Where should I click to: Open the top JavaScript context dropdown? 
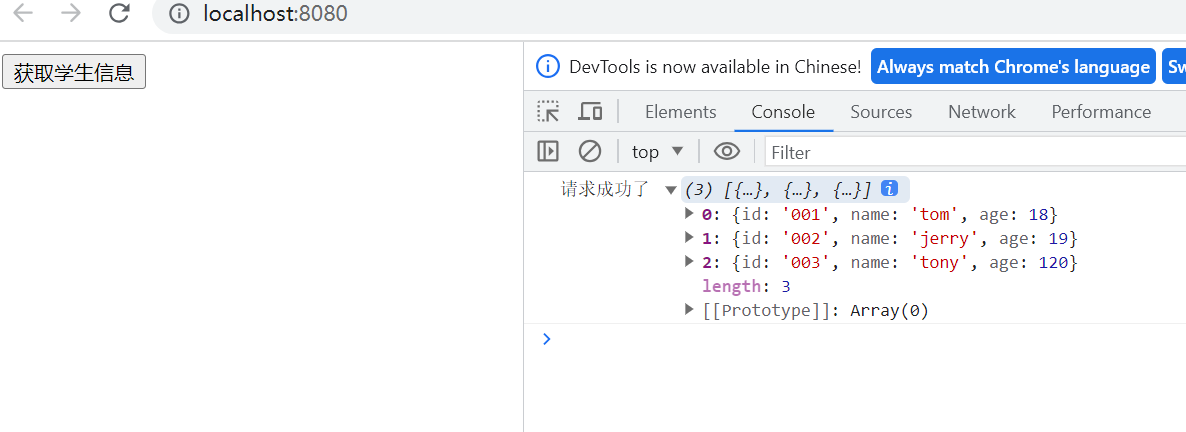click(x=657, y=151)
